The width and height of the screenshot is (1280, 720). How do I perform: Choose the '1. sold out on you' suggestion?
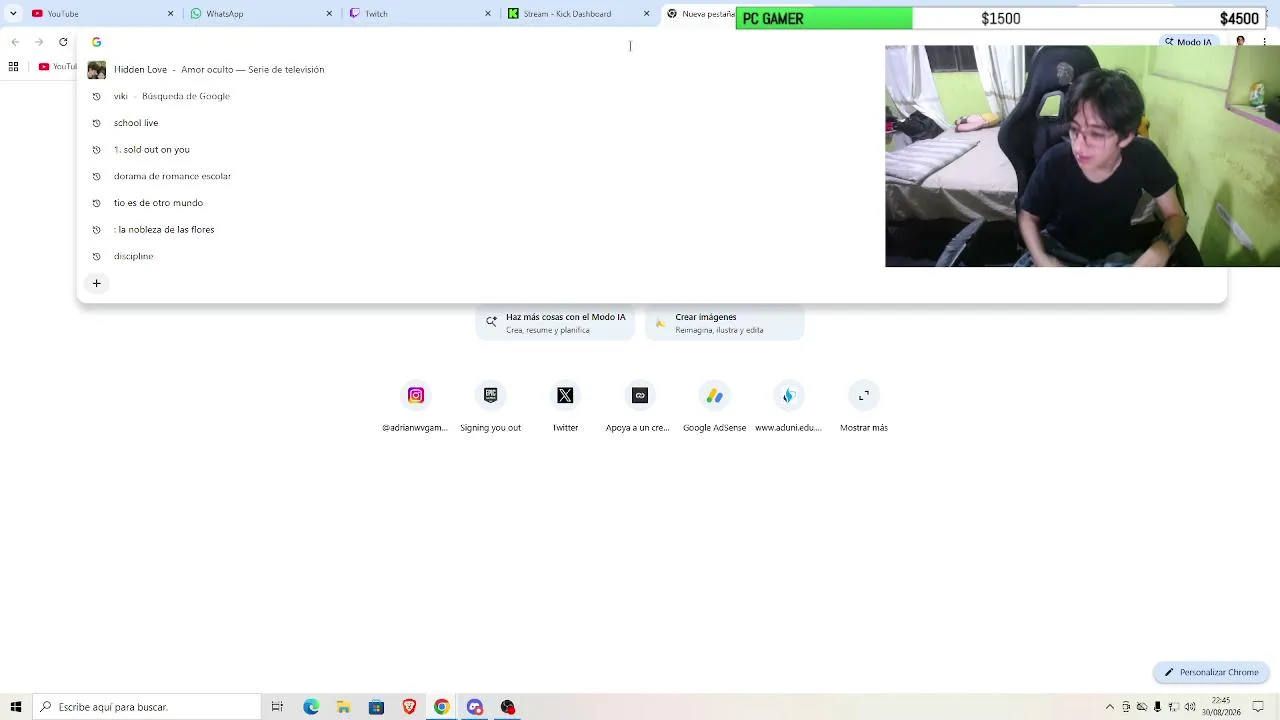coord(480,149)
